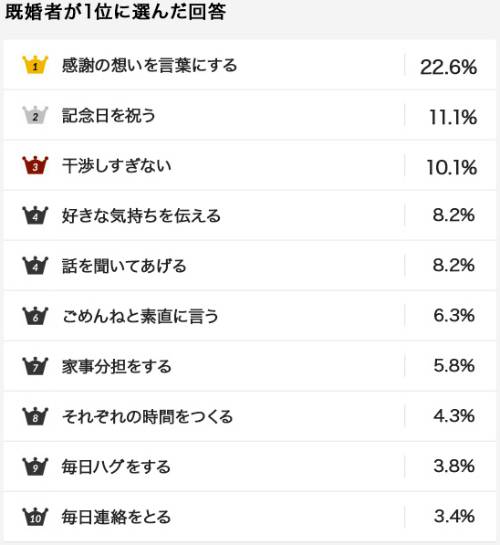Select 記念日を祝う answer text
Viewport: 500px width, 545px height.
pos(108,115)
